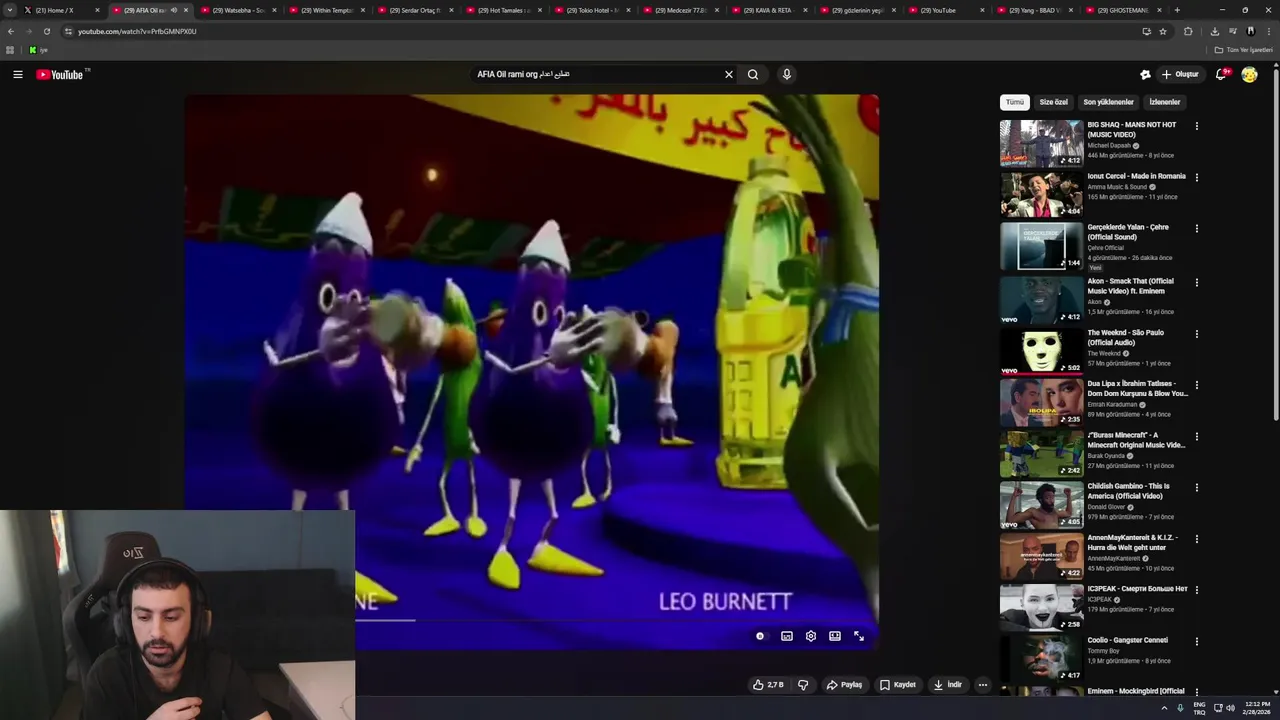
Task: Open YouTube notifications bell
Action: (1221, 74)
